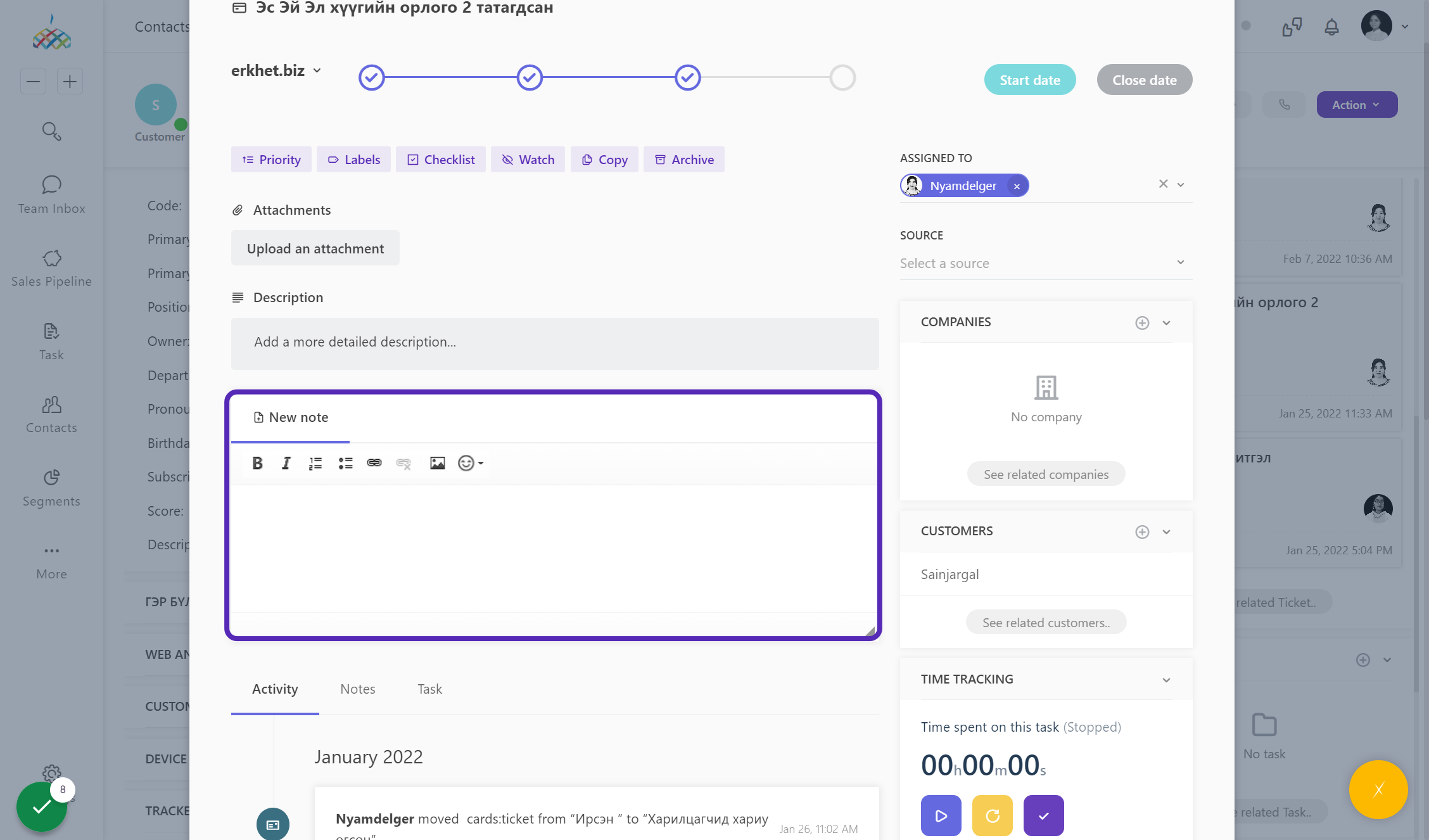This screenshot has width=1429, height=840.
Task: Archive this ticket
Action: (x=684, y=160)
